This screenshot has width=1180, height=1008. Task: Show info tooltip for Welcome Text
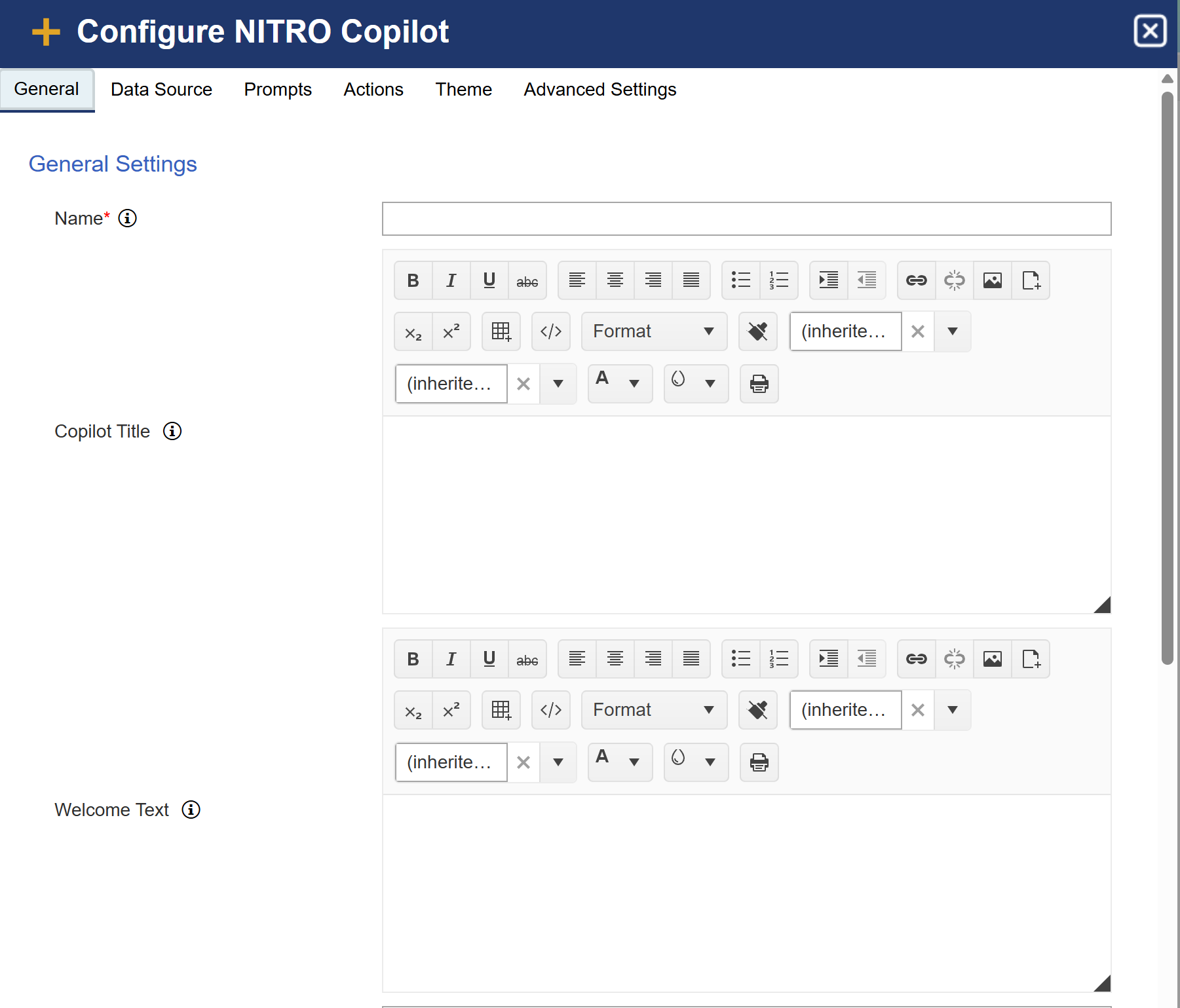click(191, 810)
